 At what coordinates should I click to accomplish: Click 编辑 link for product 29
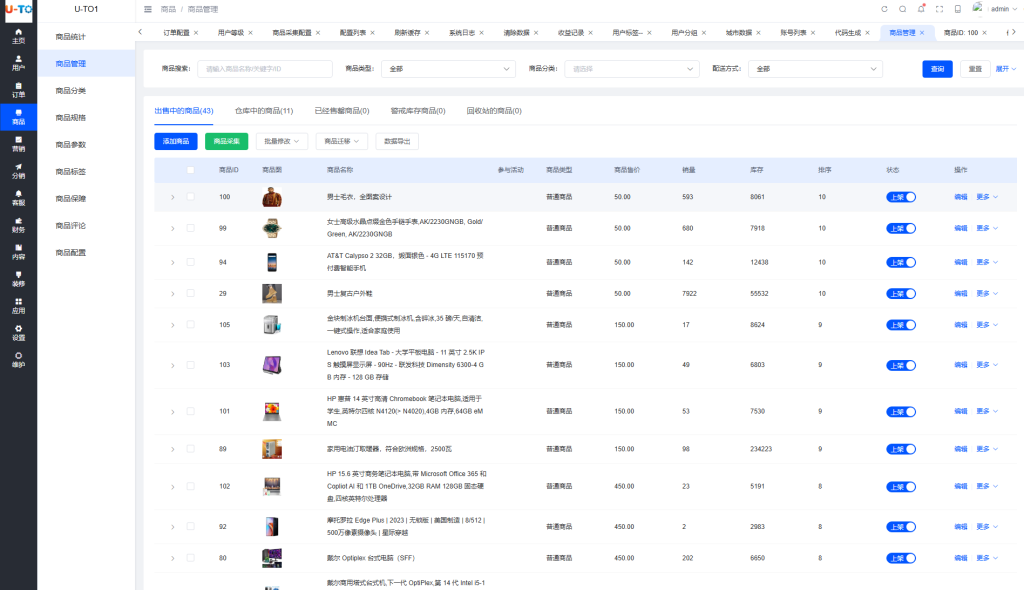(960, 293)
